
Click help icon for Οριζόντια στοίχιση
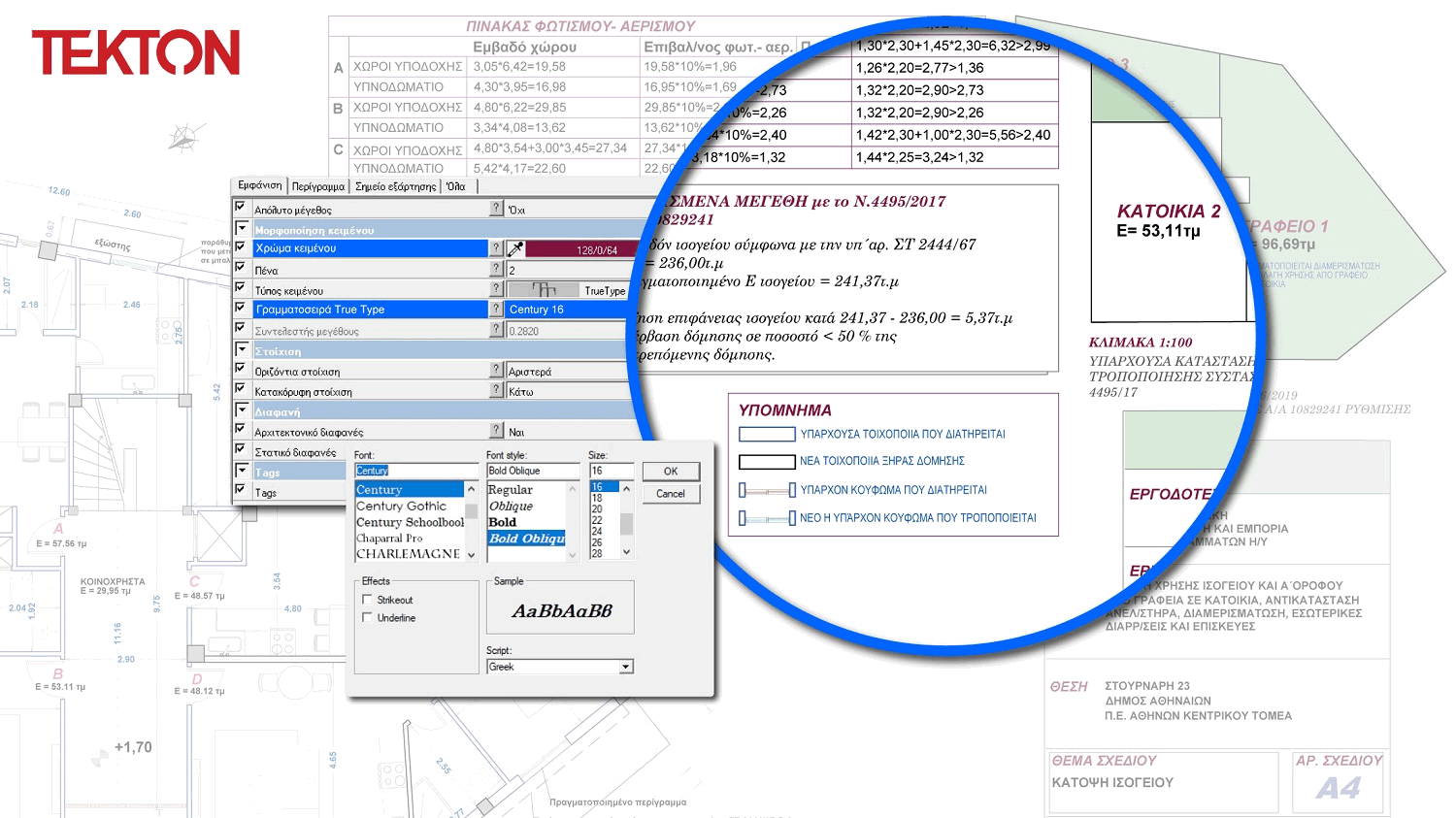pos(497,370)
